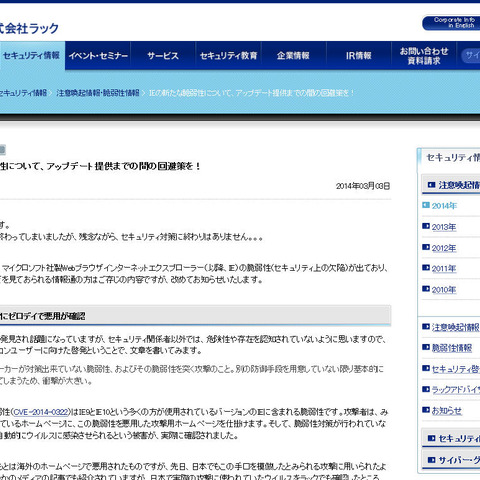
Task: Click the bullet icon beside 2011年
Action: pyautogui.click(x=426, y=268)
